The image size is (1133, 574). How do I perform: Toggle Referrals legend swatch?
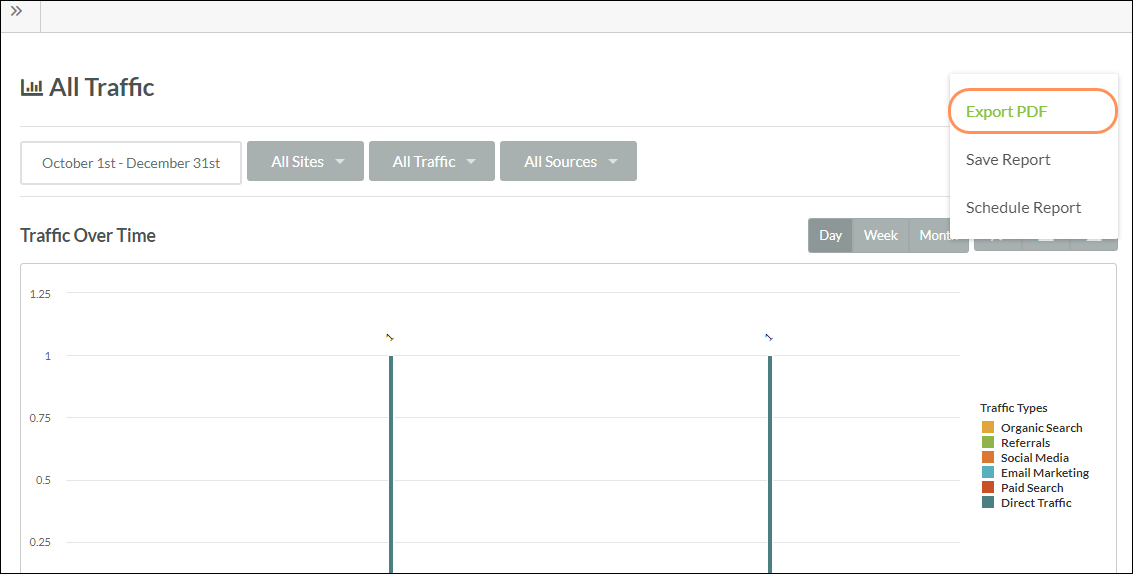(x=988, y=442)
